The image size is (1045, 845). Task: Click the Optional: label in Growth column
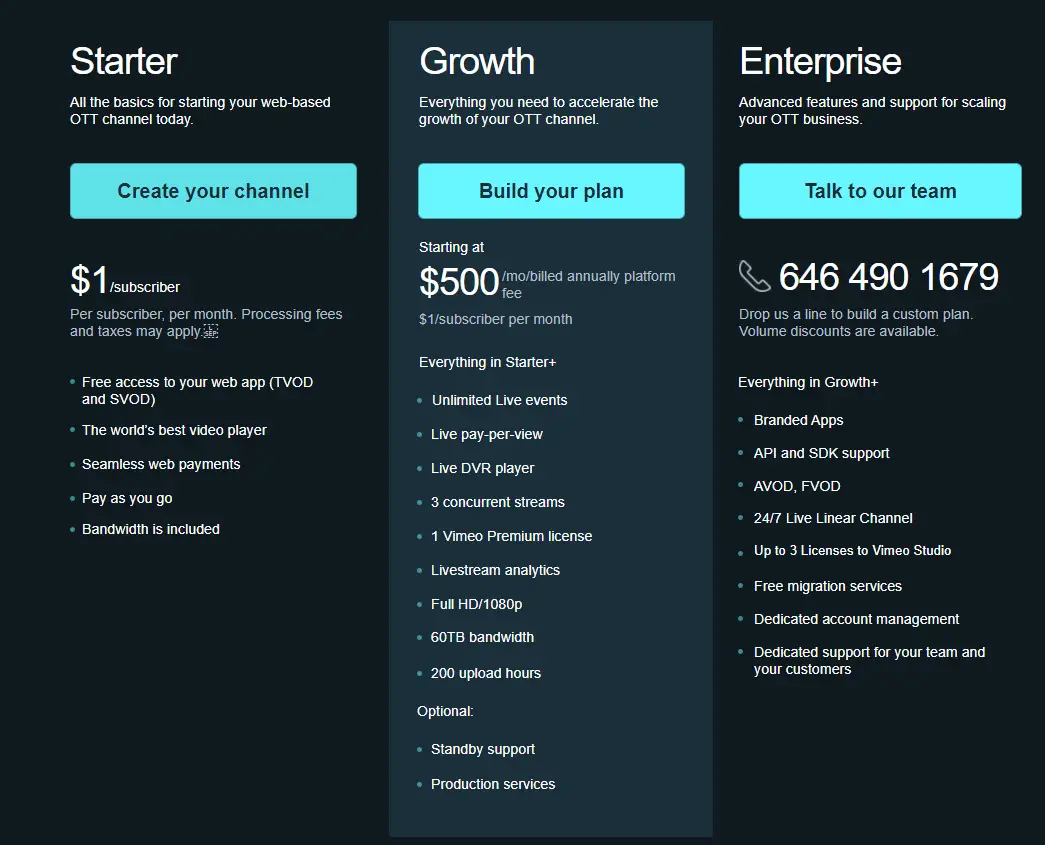[445, 711]
